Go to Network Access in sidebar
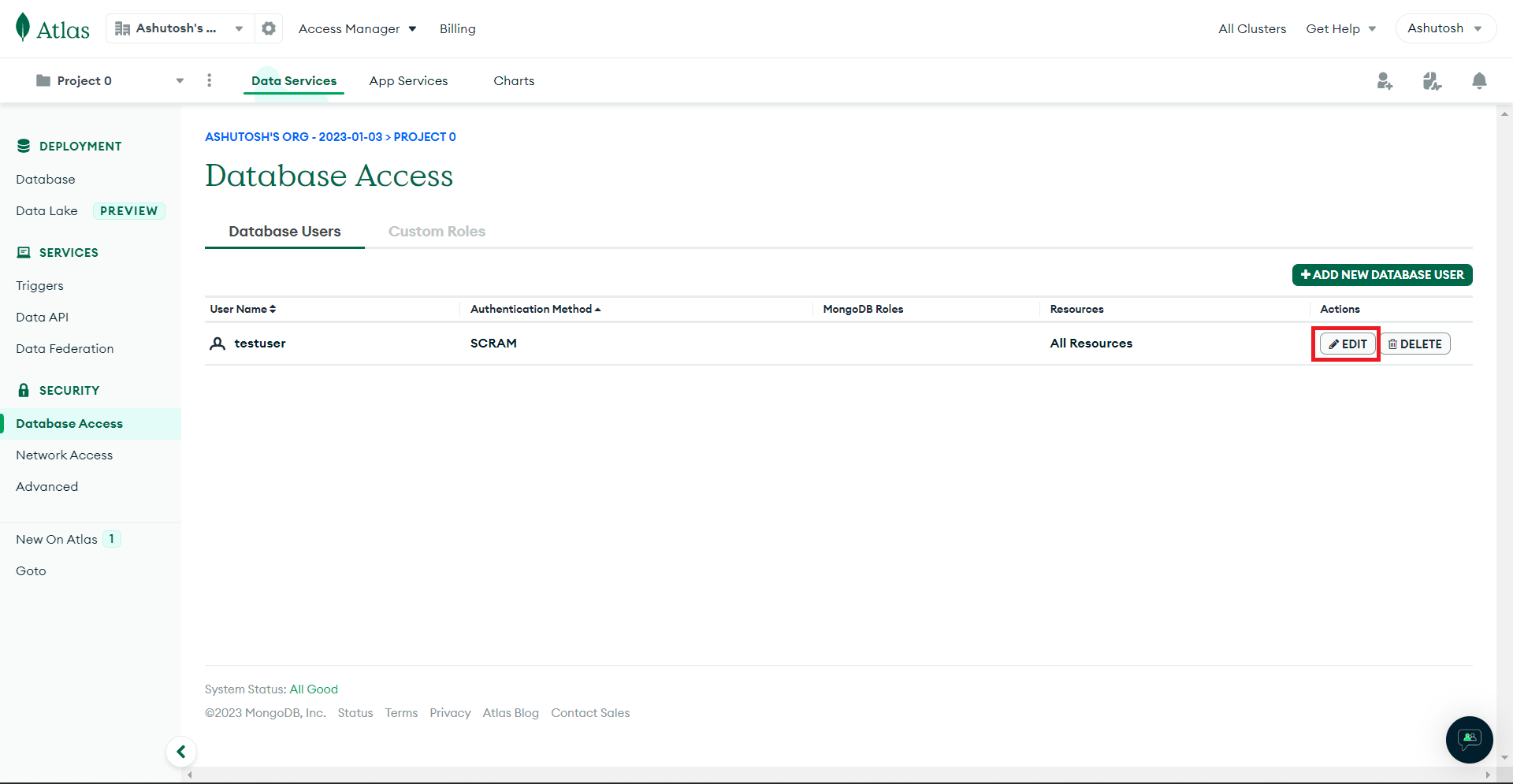The height and width of the screenshot is (784, 1513). [x=64, y=455]
